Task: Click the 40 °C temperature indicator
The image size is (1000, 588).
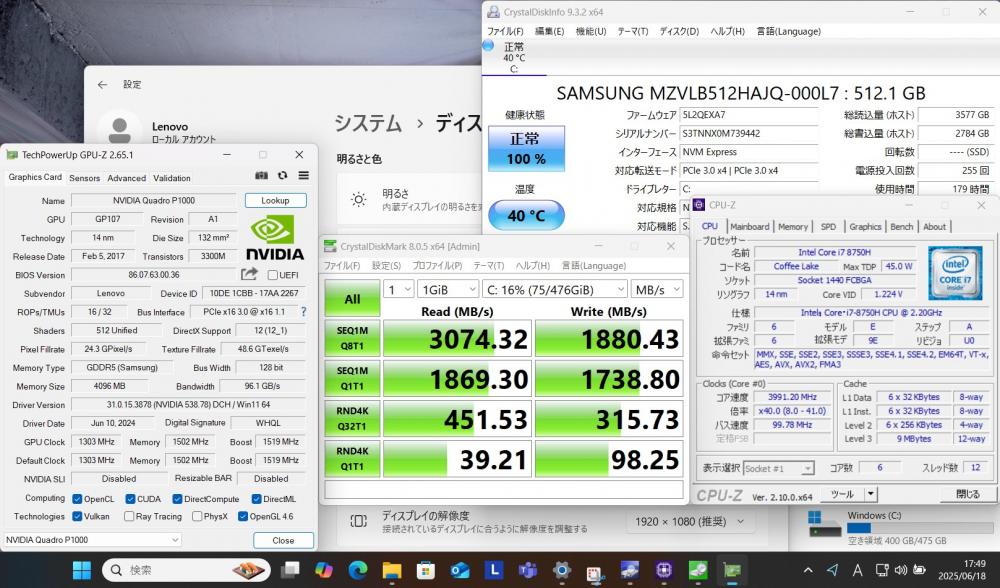Action: (x=526, y=216)
